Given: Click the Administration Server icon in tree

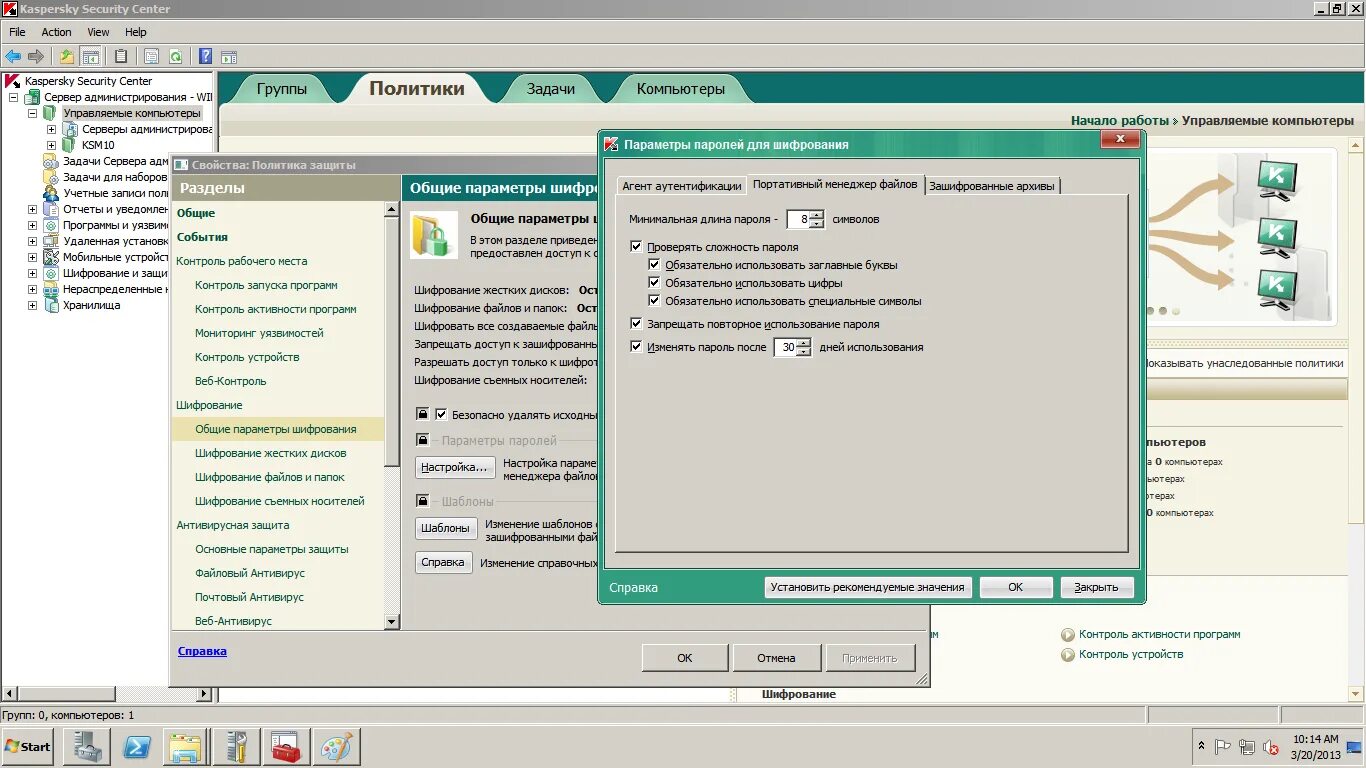Looking at the screenshot, I should pyautogui.click(x=32, y=97).
